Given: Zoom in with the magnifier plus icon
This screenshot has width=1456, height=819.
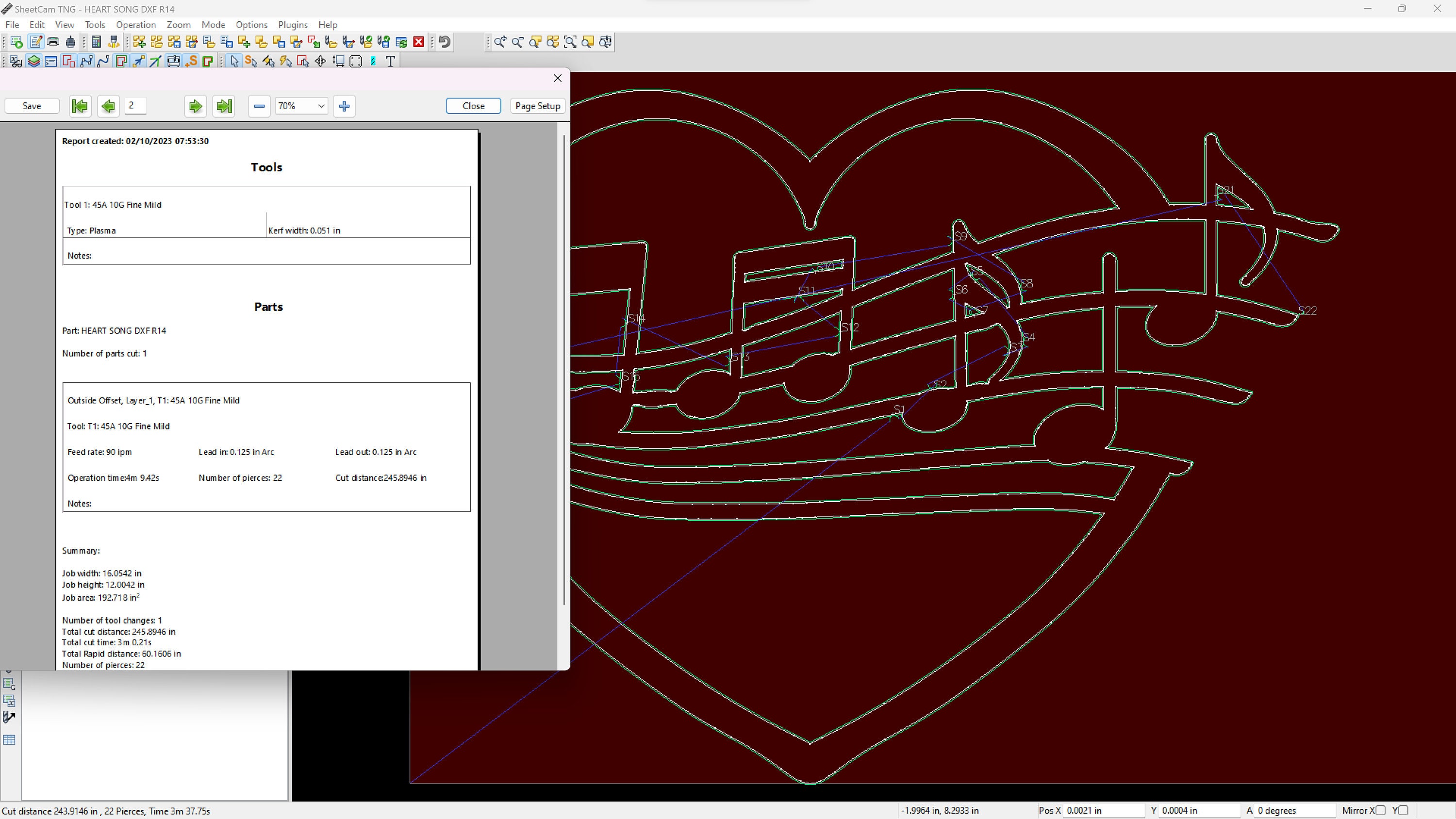Looking at the screenshot, I should 500,42.
